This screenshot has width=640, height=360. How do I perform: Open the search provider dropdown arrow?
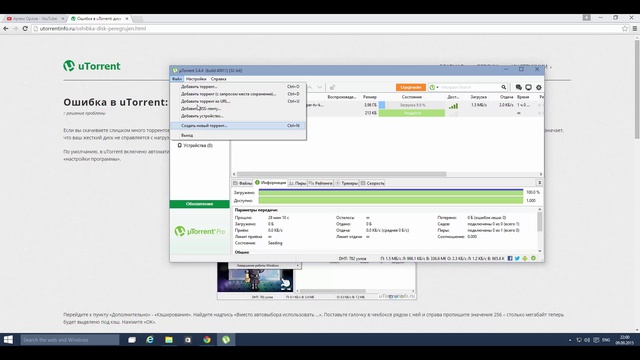point(438,87)
